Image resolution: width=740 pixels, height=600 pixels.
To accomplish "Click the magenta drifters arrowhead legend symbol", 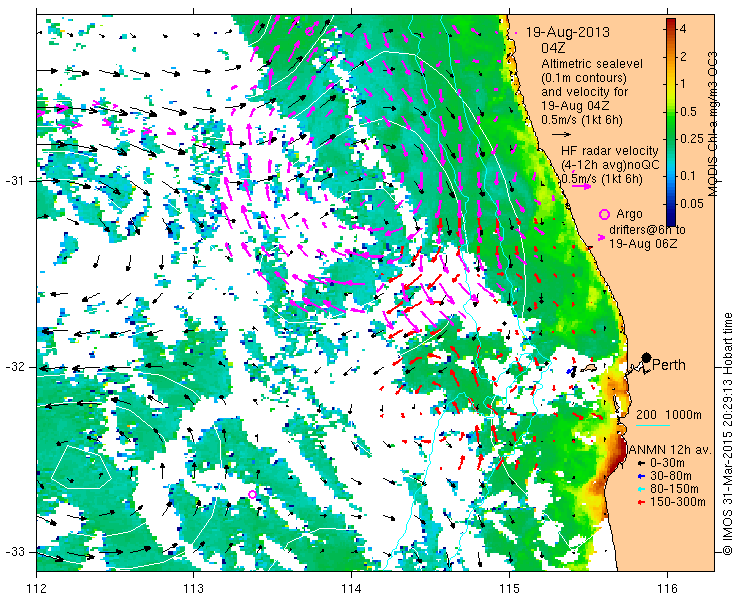I will click(x=601, y=238).
